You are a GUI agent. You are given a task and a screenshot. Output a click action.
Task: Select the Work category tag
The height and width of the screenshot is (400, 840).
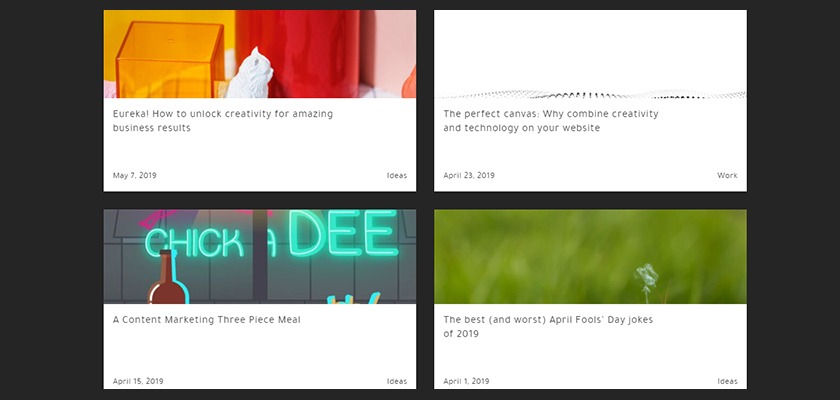point(728,176)
